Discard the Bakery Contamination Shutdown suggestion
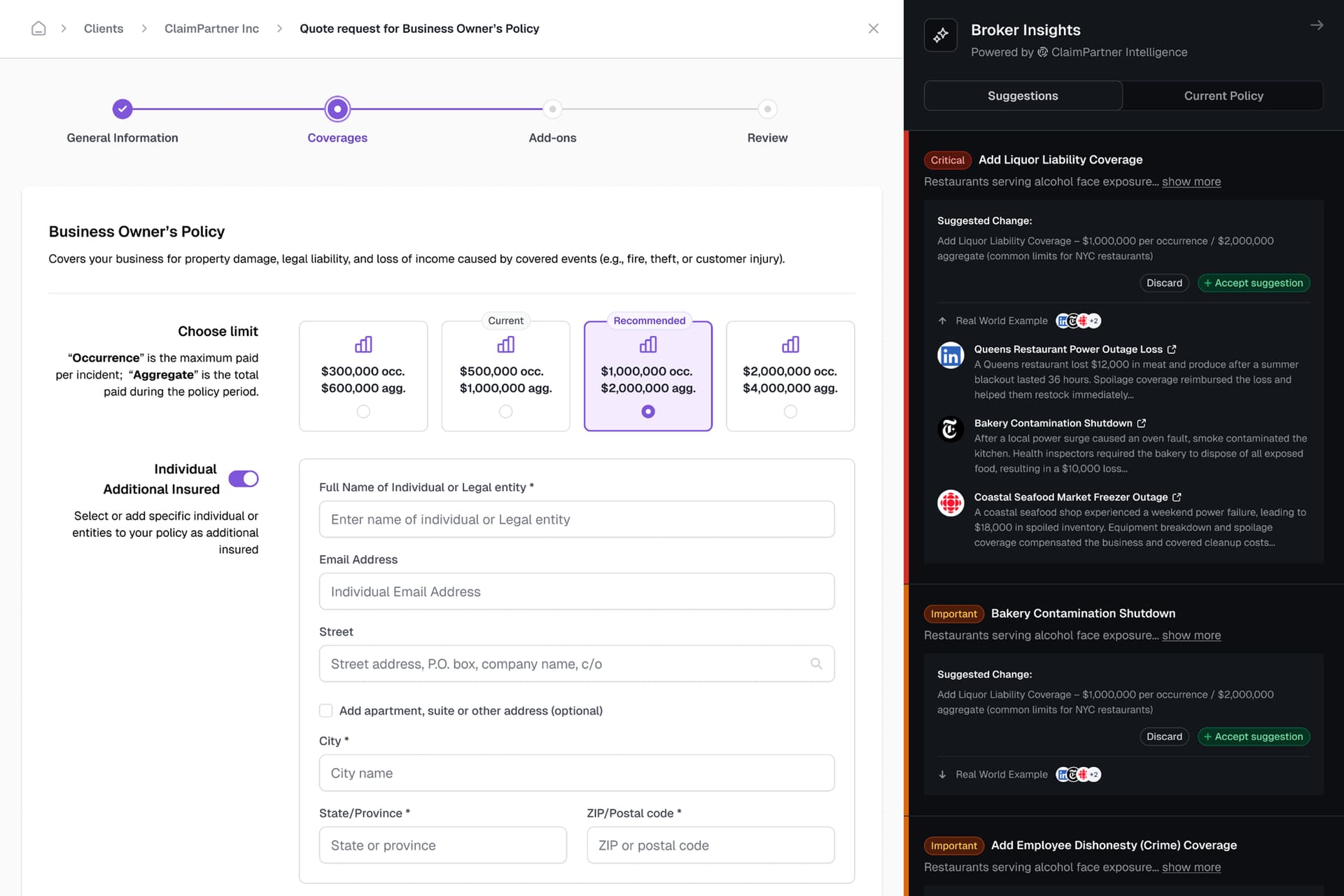 point(1163,736)
